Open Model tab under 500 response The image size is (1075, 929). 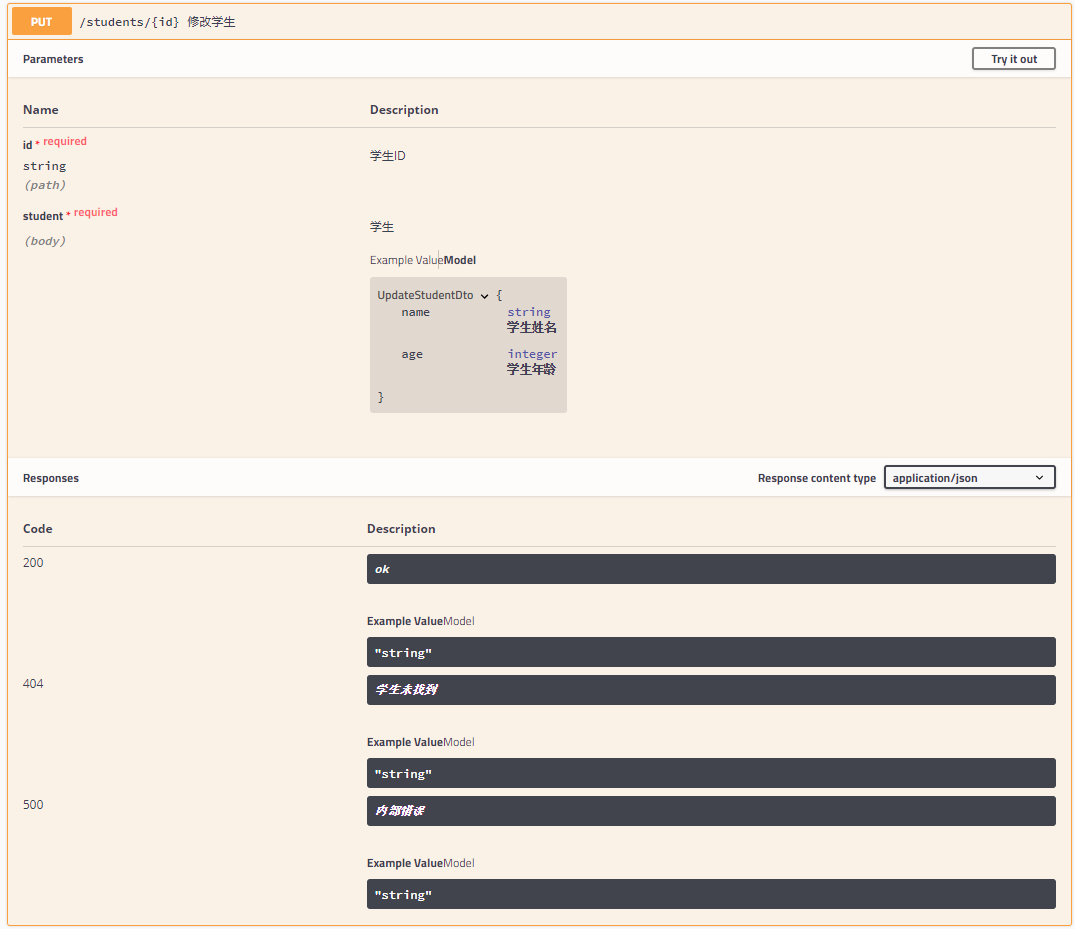tap(459, 863)
